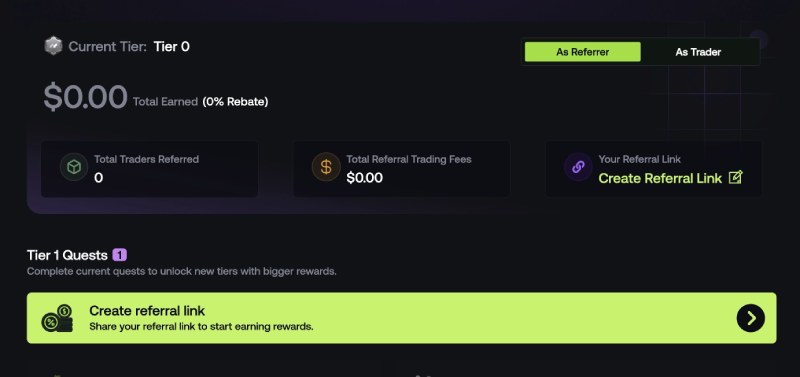This screenshot has width=800, height=377.
Task: Click the Share your referral link description text
Action: 201,326
